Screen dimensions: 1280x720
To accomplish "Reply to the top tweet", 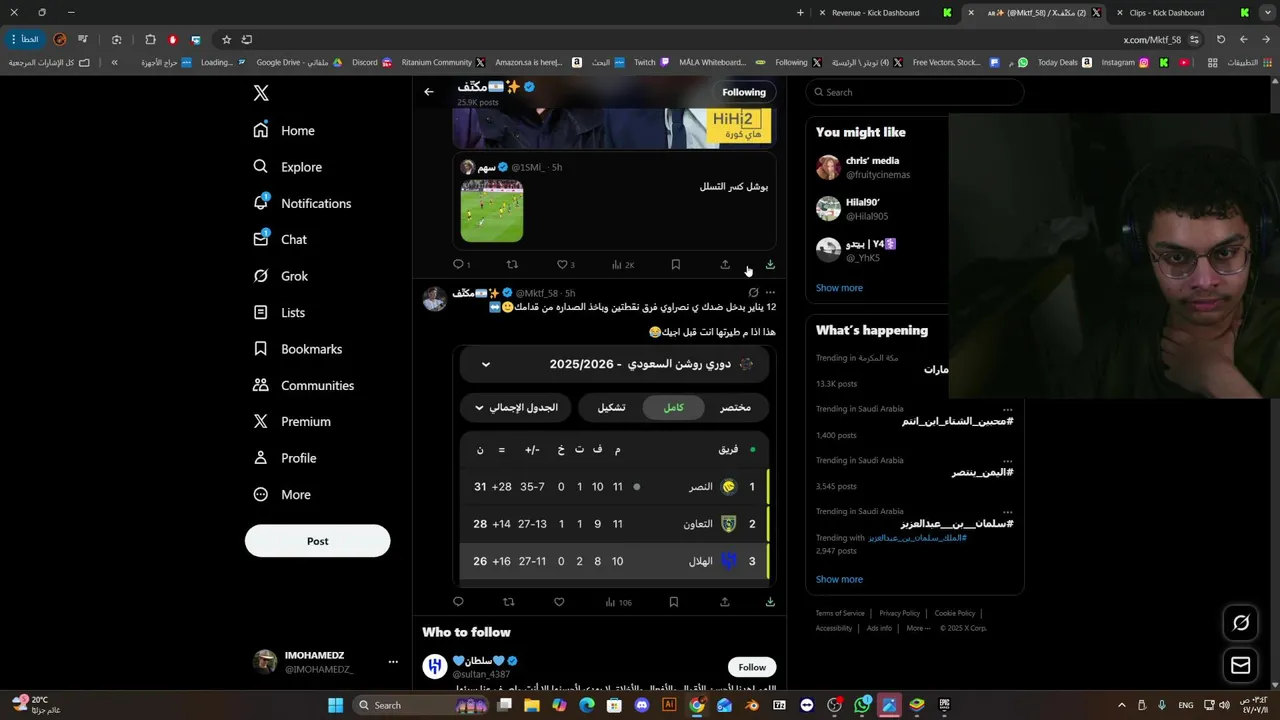I will (459, 265).
